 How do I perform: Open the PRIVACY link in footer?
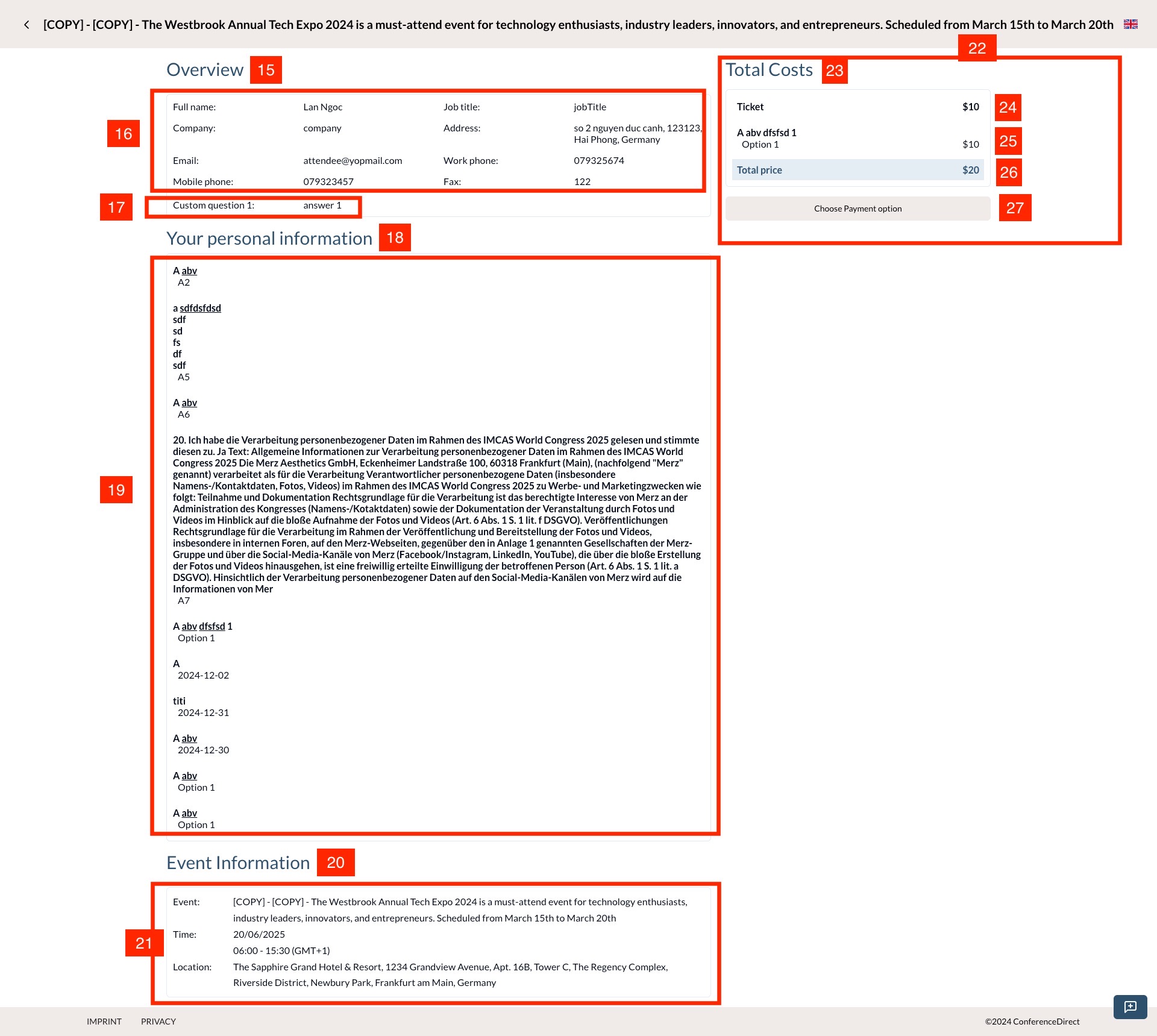point(158,1021)
